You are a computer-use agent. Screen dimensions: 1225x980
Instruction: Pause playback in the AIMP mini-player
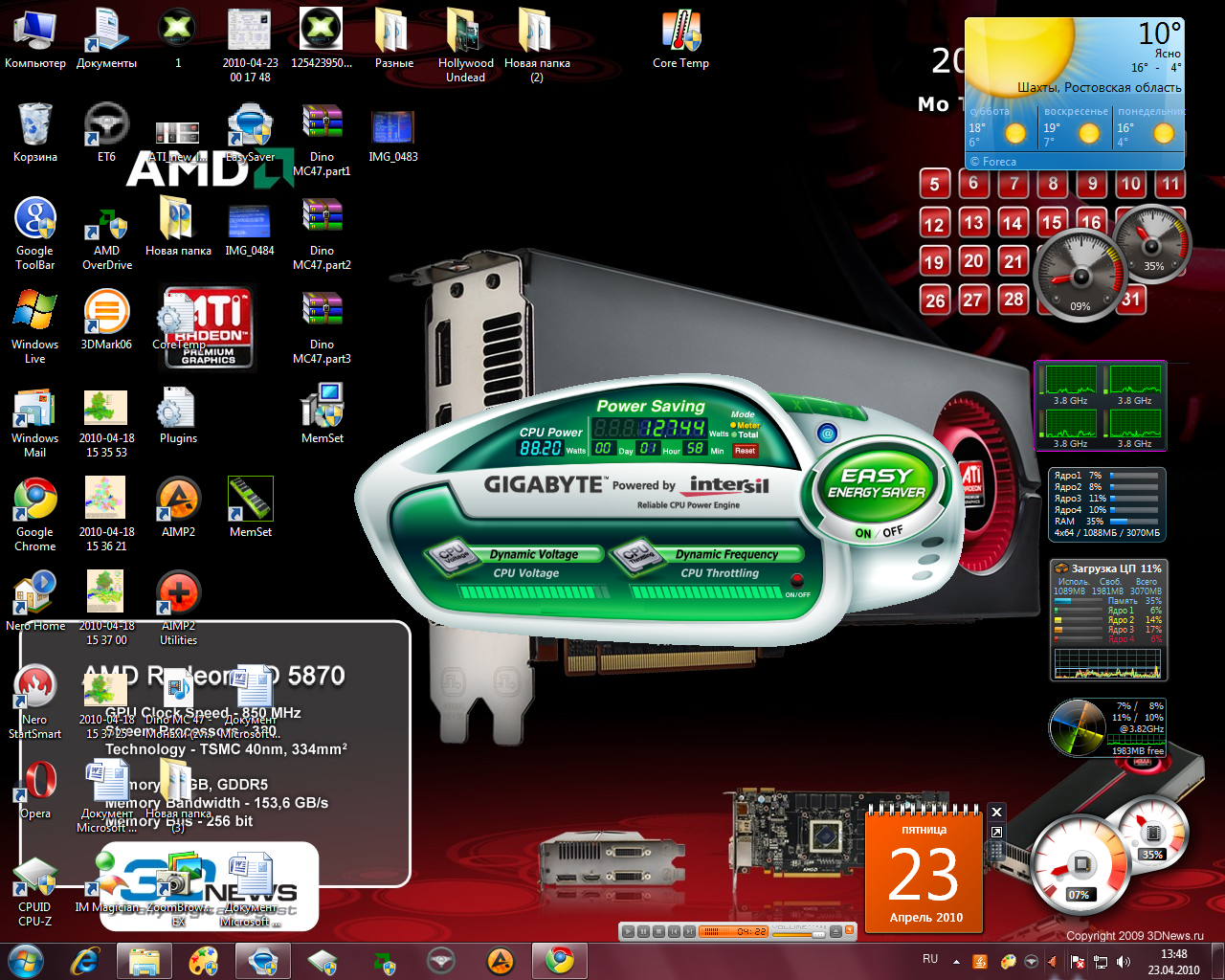[643, 931]
